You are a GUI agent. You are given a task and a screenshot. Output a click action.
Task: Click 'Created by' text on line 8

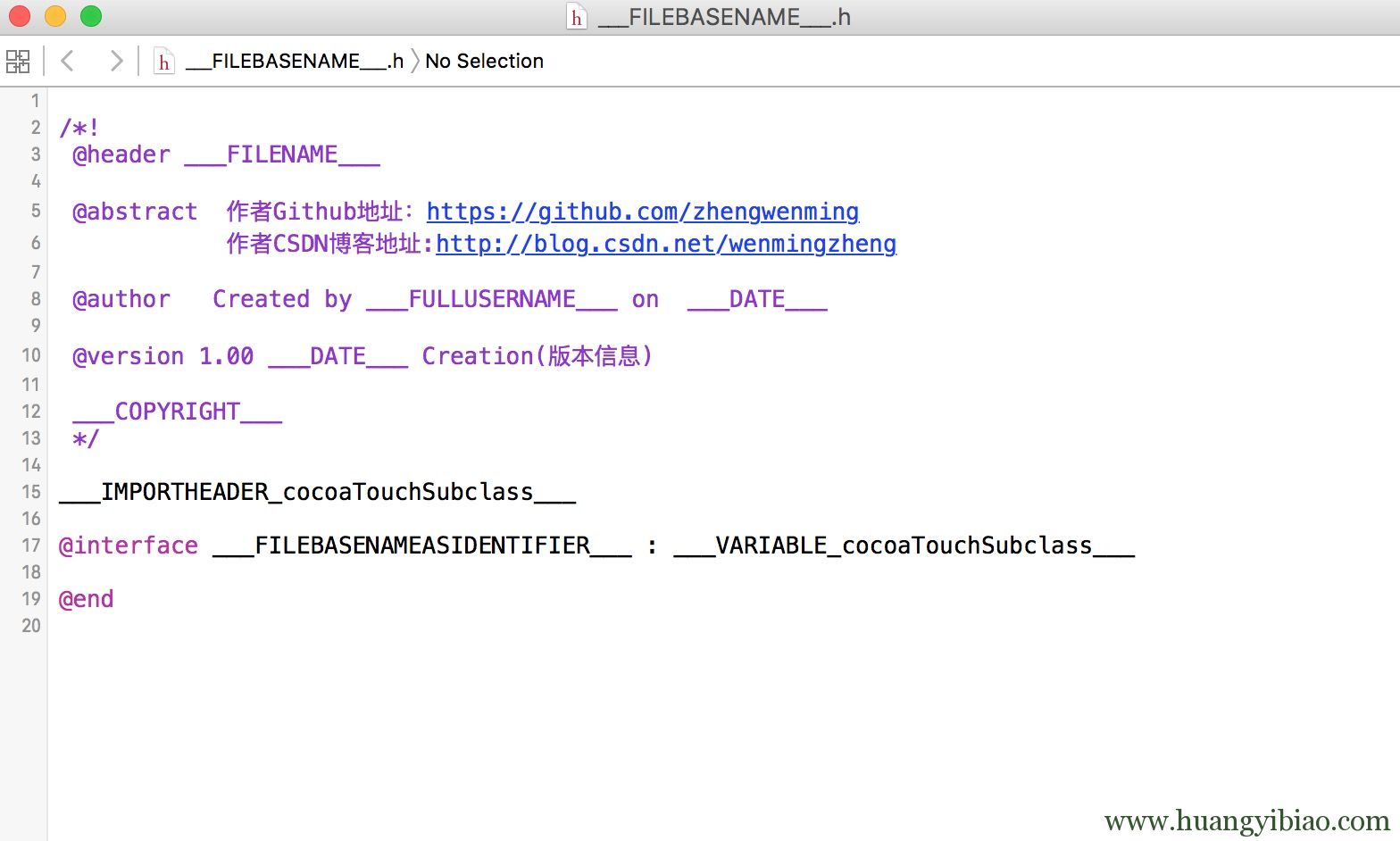pyautogui.click(x=282, y=299)
